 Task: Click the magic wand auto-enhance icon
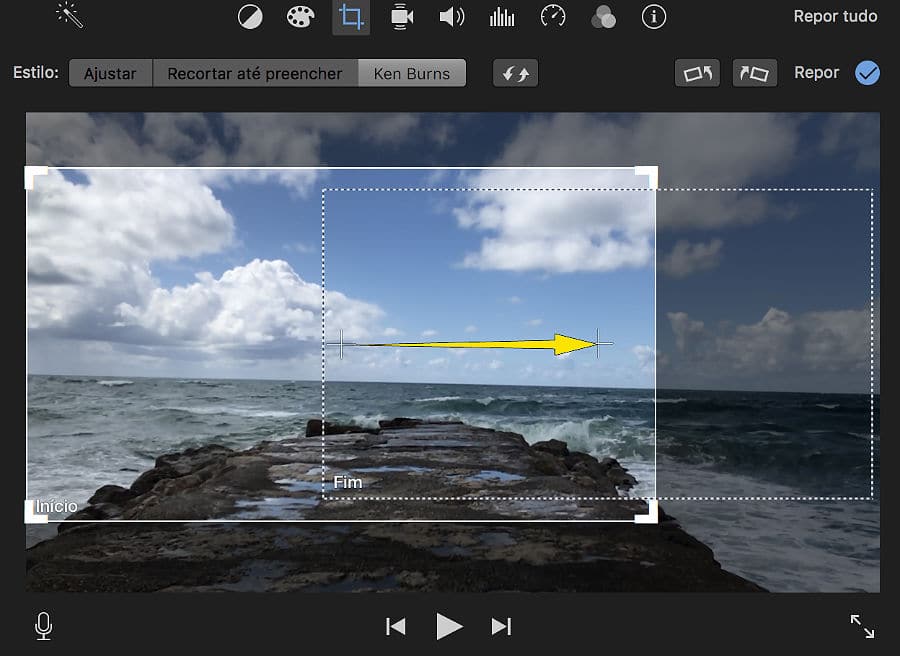pos(70,15)
